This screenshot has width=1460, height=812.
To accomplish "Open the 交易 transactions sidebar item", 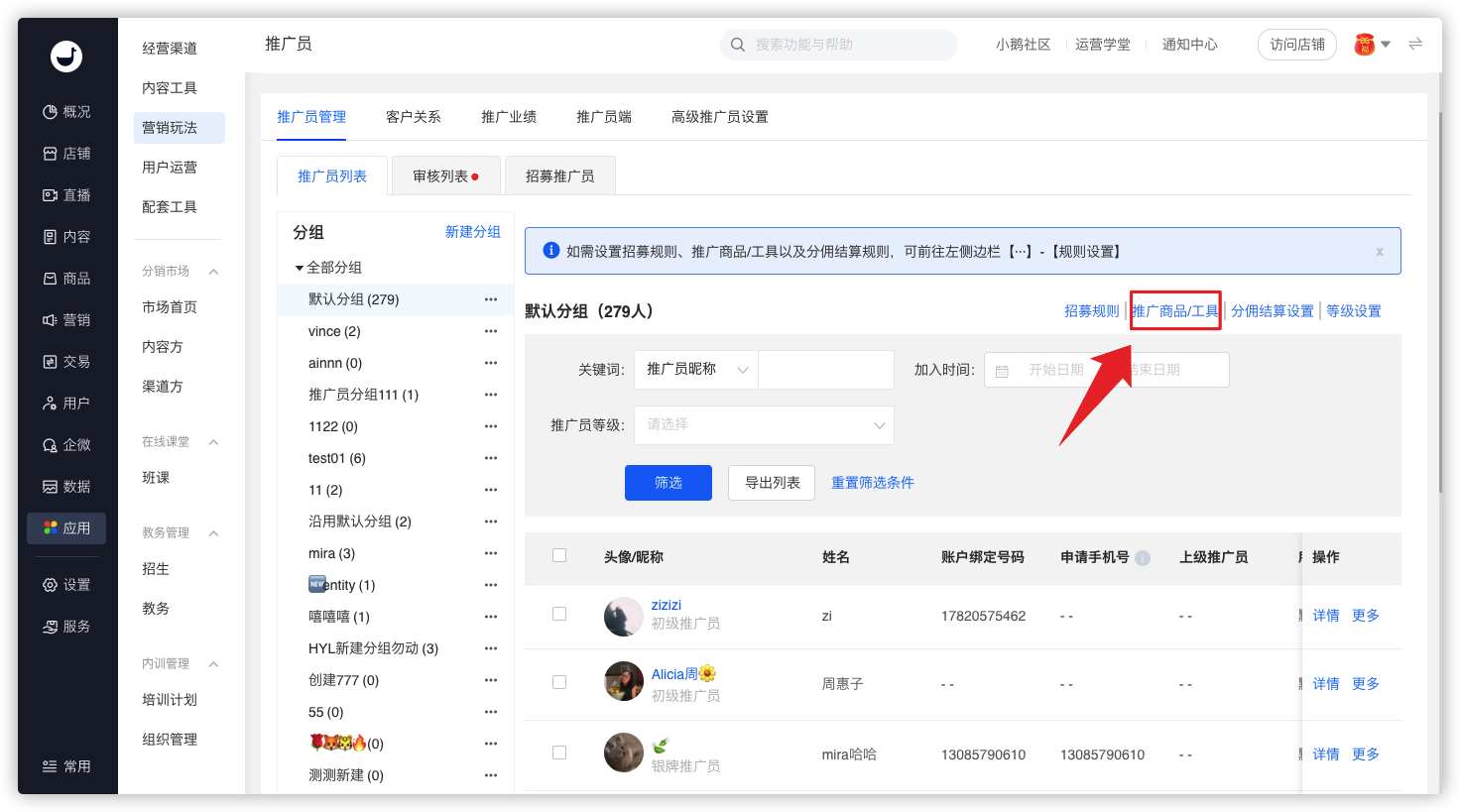I will click(66, 362).
